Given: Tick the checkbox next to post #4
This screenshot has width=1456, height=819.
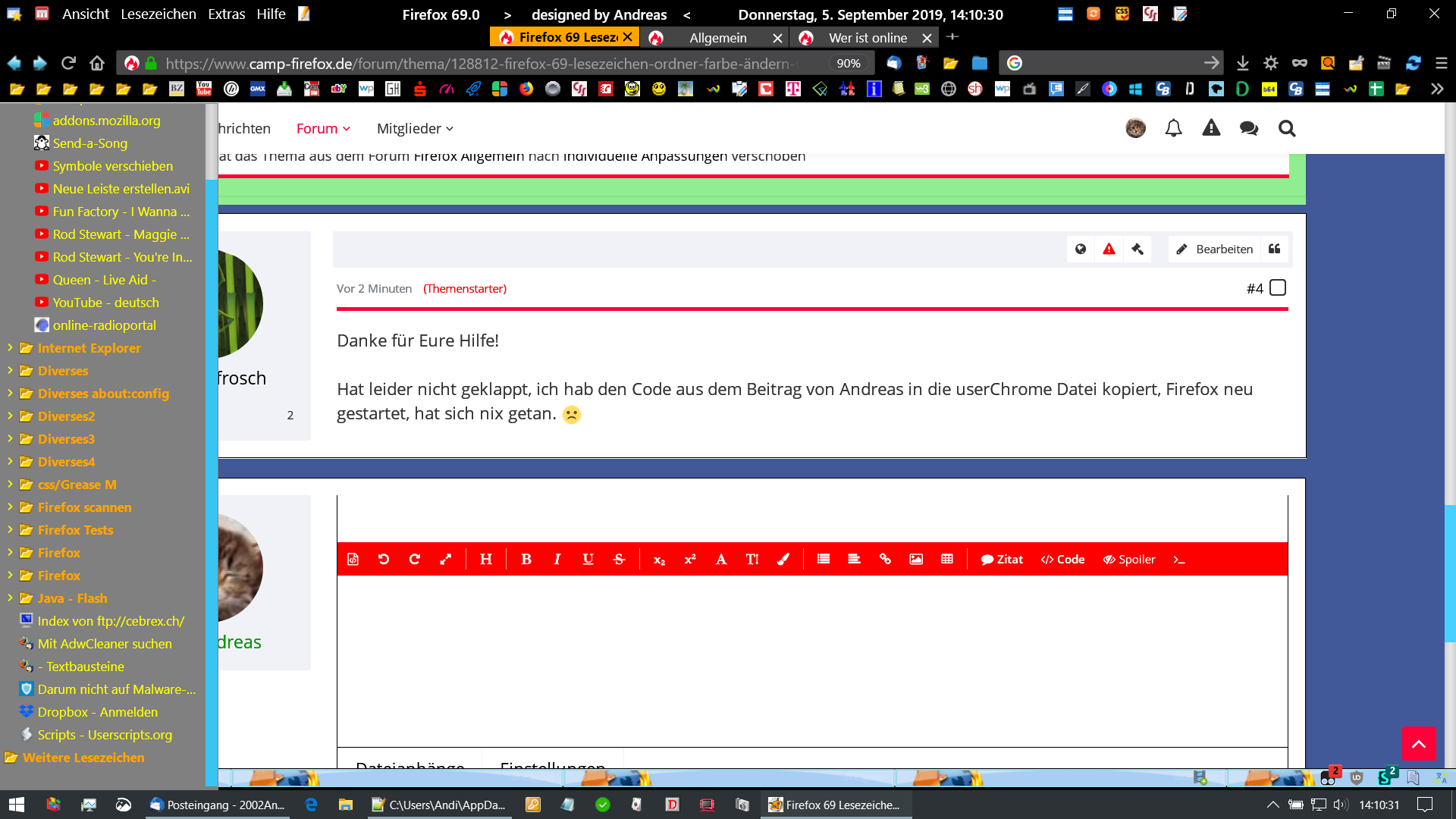Looking at the screenshot, I should tap(1278, 288).
